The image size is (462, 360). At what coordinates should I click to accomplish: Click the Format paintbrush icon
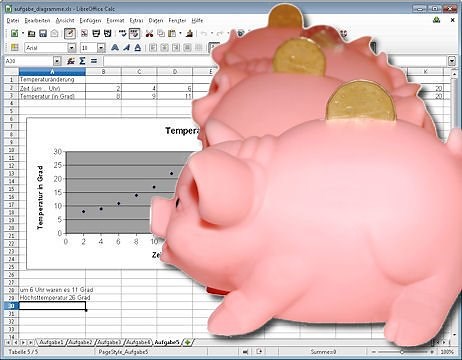(x=189, y=33)
